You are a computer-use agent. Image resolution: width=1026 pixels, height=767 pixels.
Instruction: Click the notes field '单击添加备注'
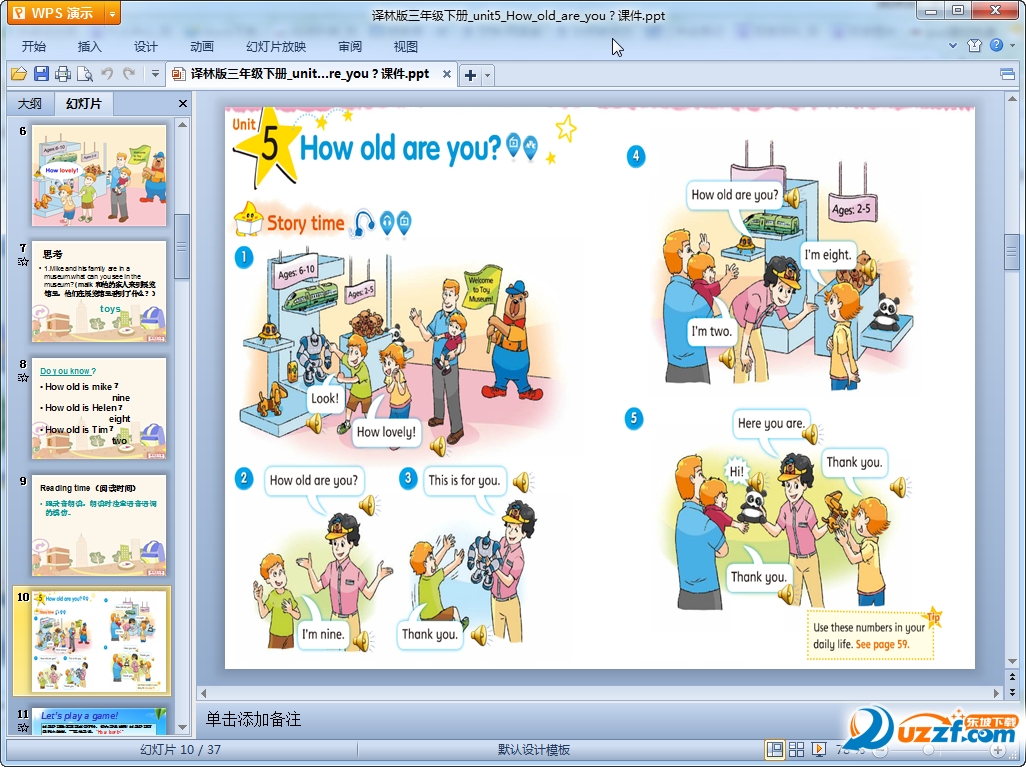tap(253, 719)
